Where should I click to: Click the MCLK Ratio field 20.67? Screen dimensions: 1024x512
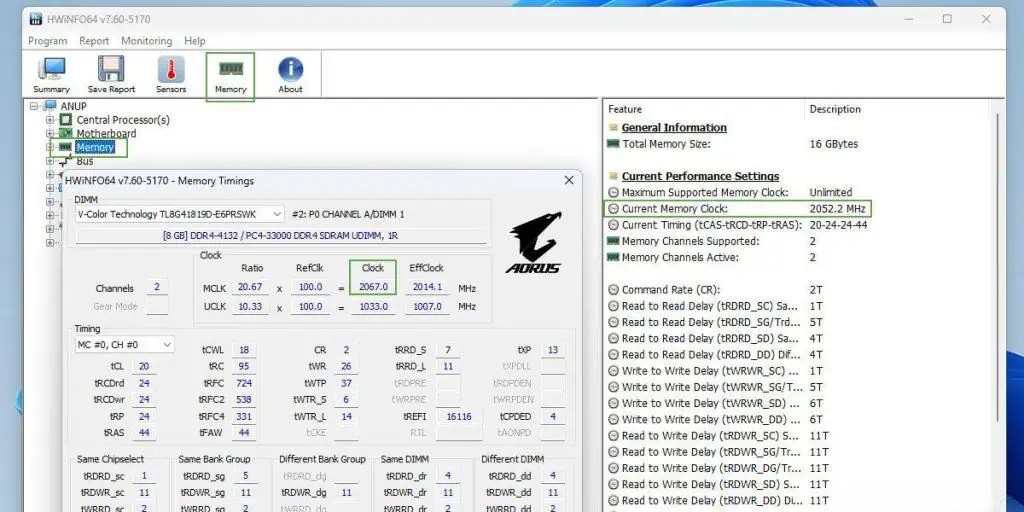click(x=250, y=287)
